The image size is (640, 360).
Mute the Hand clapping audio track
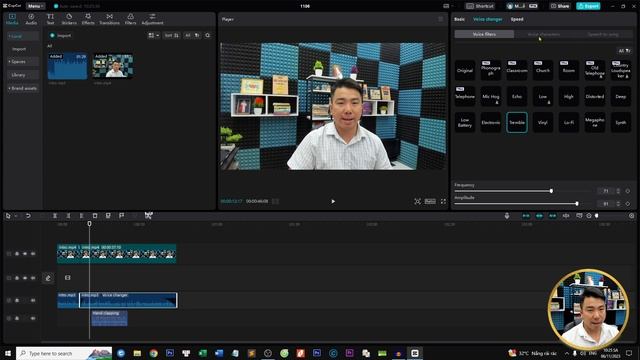coord(33,318)
